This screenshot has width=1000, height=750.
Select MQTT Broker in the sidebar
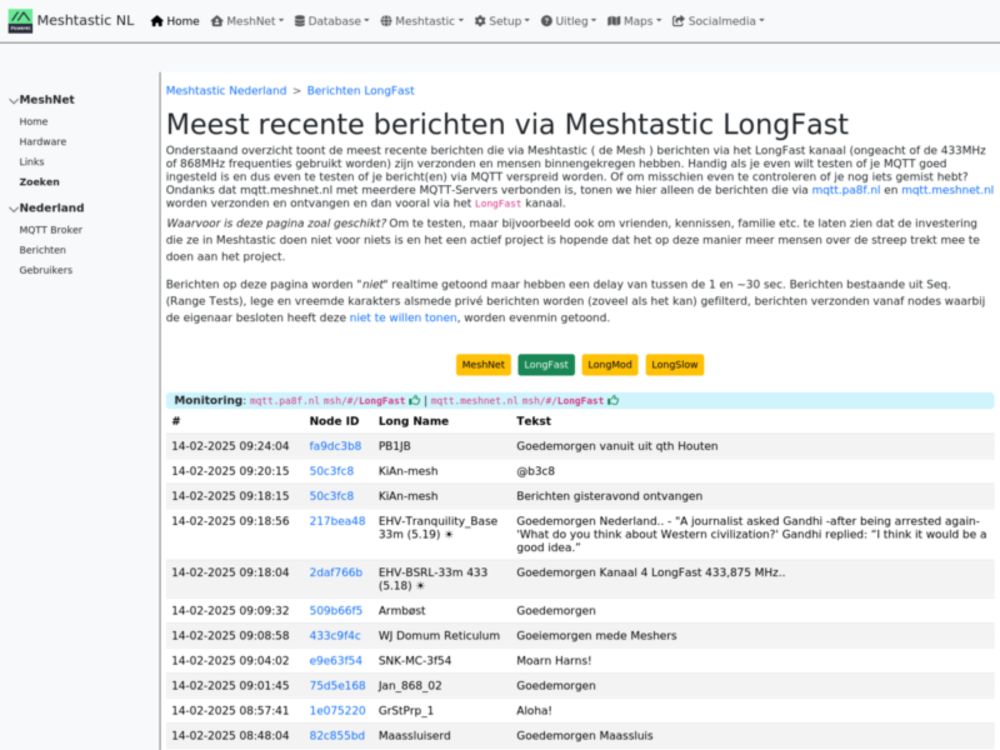click(50, 230)
